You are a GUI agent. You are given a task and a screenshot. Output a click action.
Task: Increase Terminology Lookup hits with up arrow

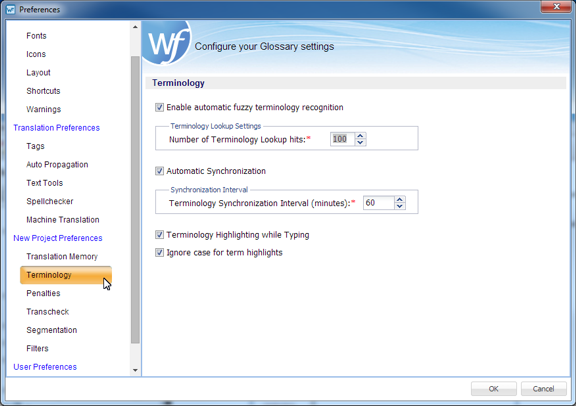(360, 136)
